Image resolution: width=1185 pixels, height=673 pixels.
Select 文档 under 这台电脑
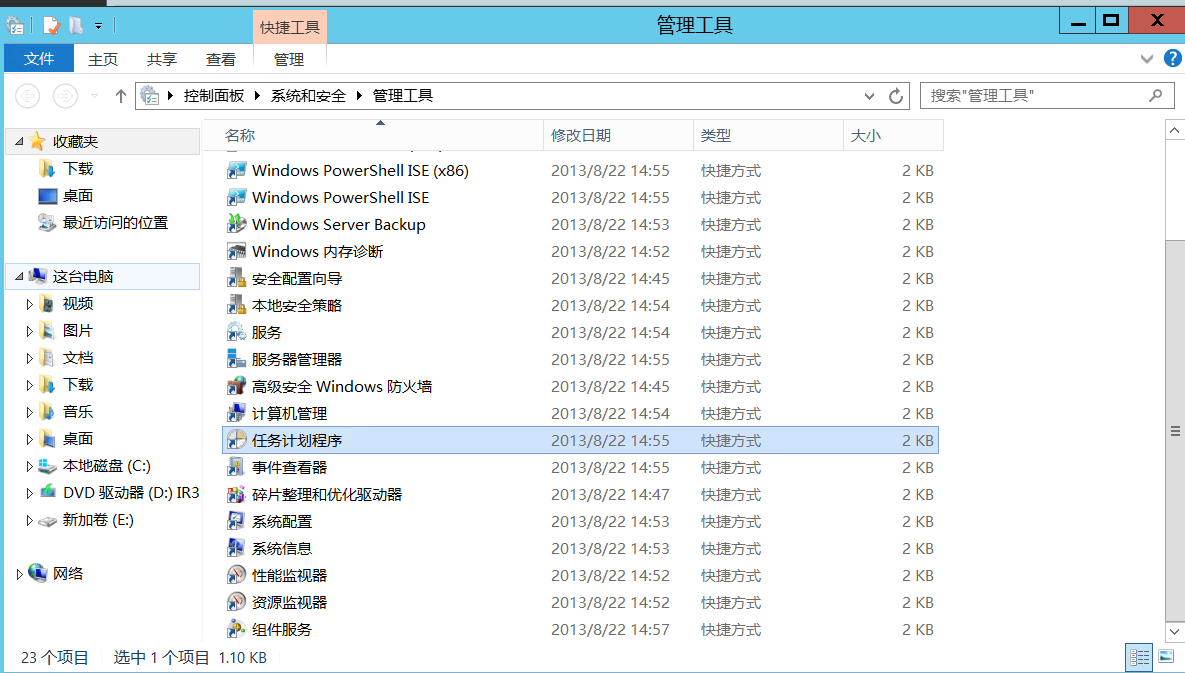point(78,358)
